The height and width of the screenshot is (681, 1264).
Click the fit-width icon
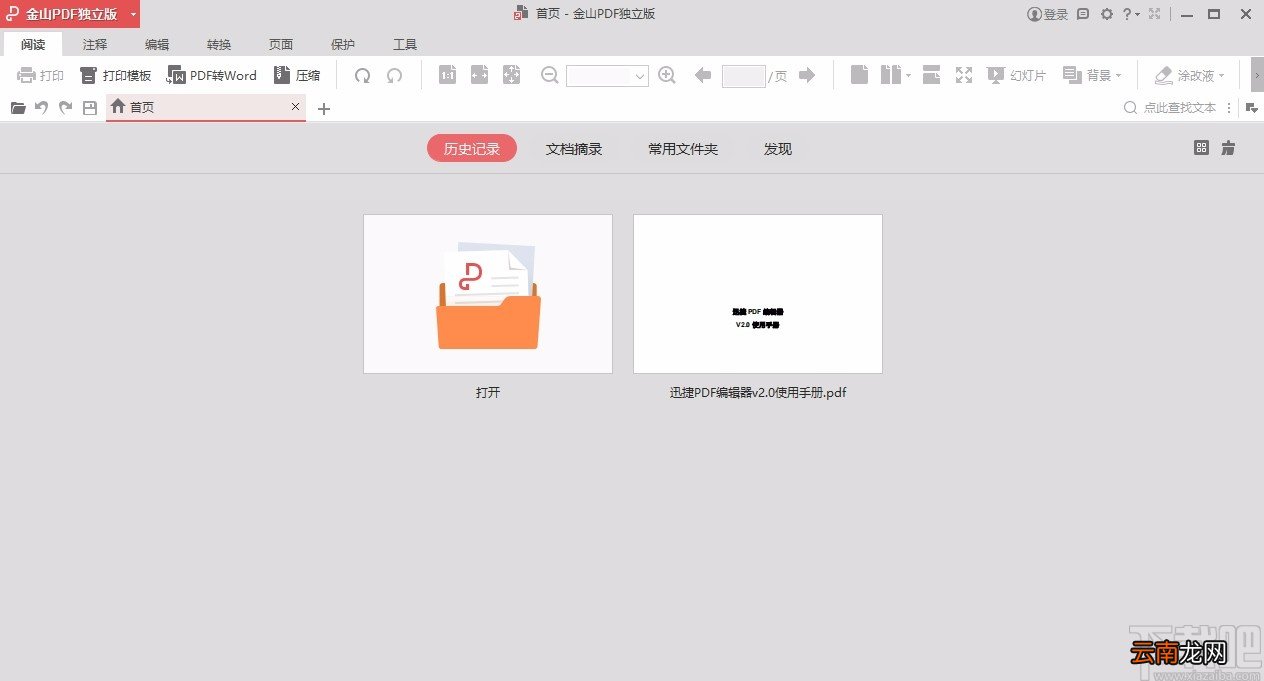coord(480,75)
